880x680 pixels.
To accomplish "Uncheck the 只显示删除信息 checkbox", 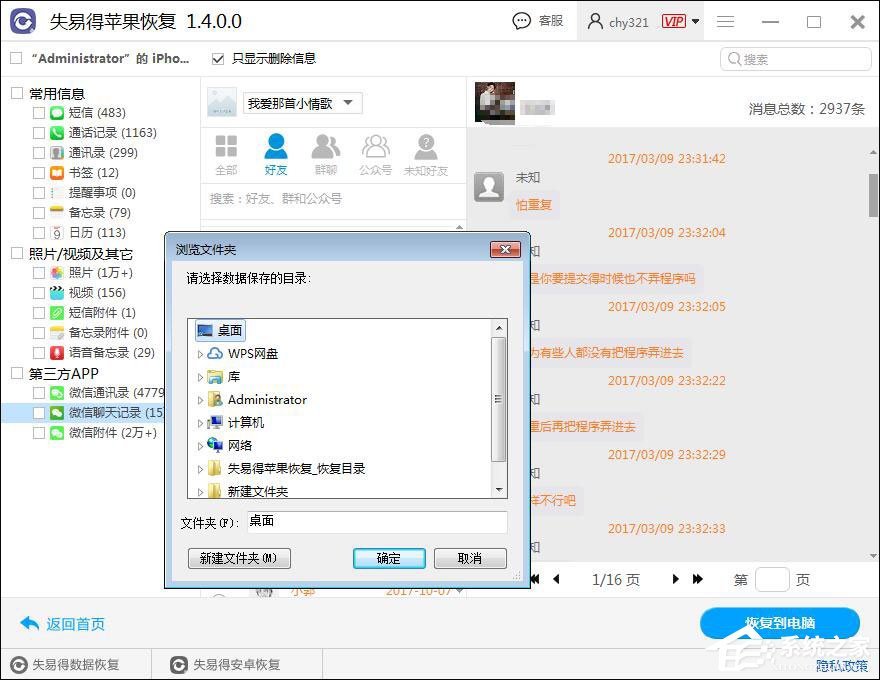I will click(218, 58).
